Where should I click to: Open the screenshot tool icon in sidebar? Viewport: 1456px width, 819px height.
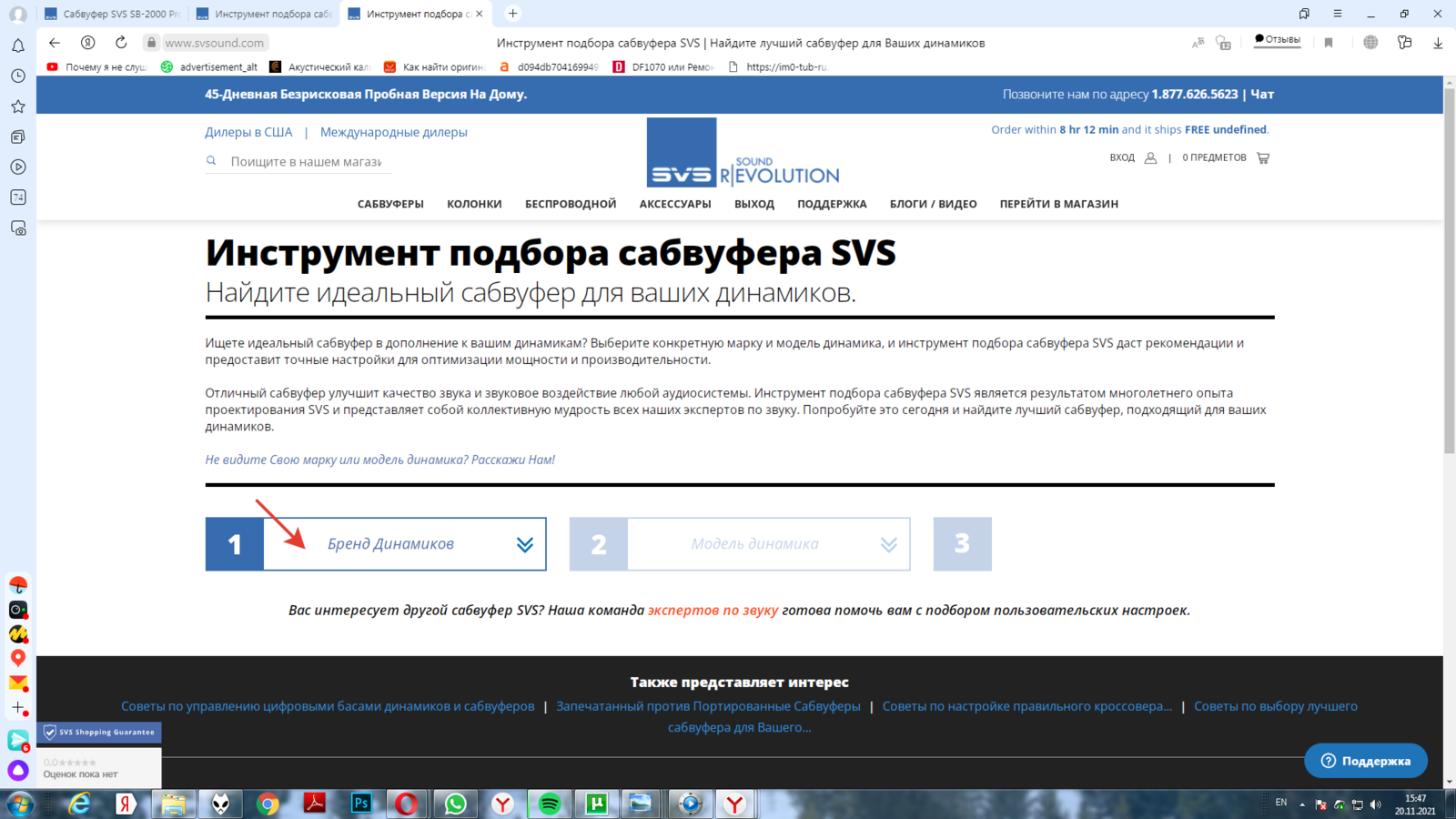(x=18, y=228)
